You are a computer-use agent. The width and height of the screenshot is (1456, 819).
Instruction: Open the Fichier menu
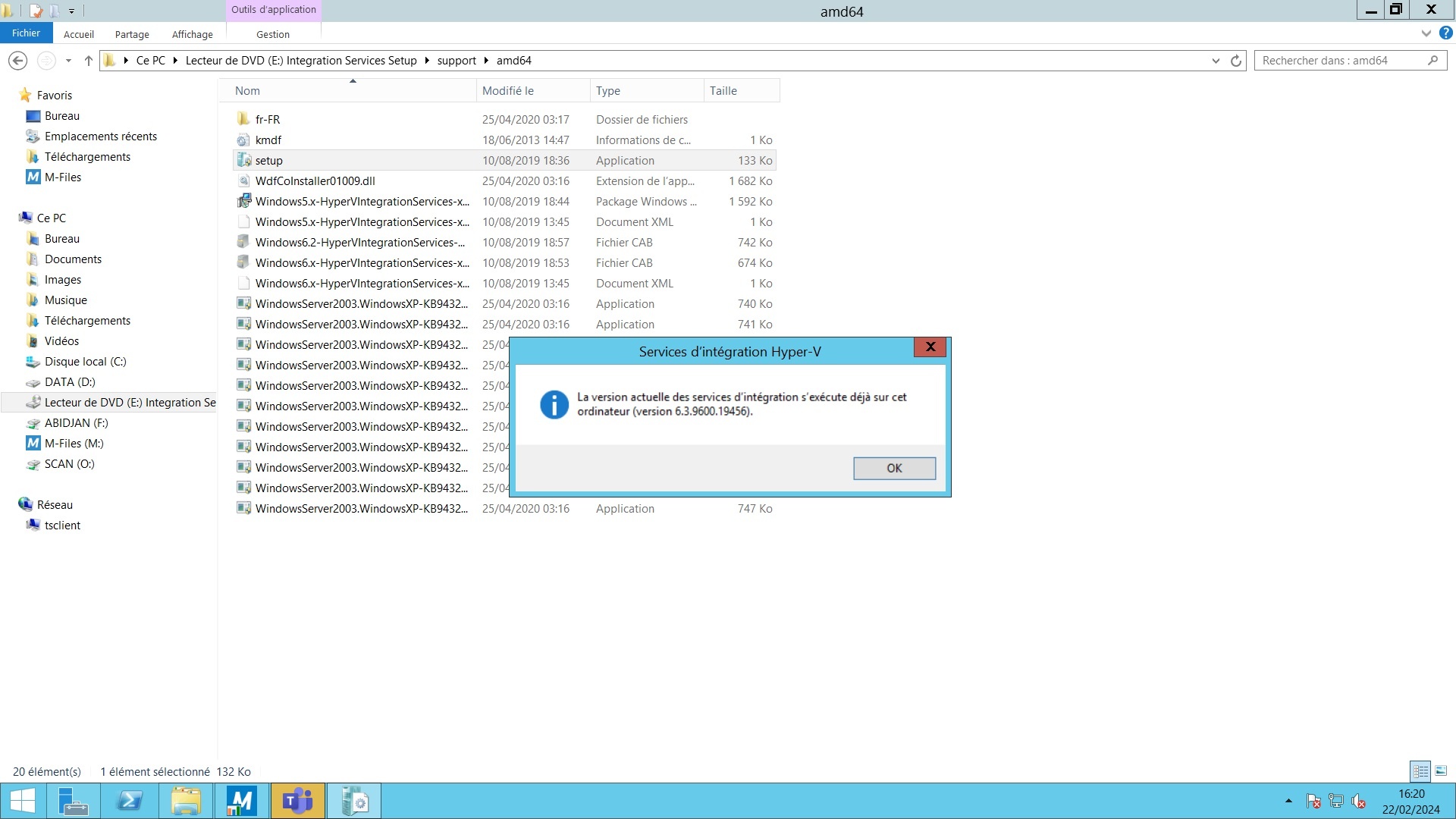click(x=26, y=33)
